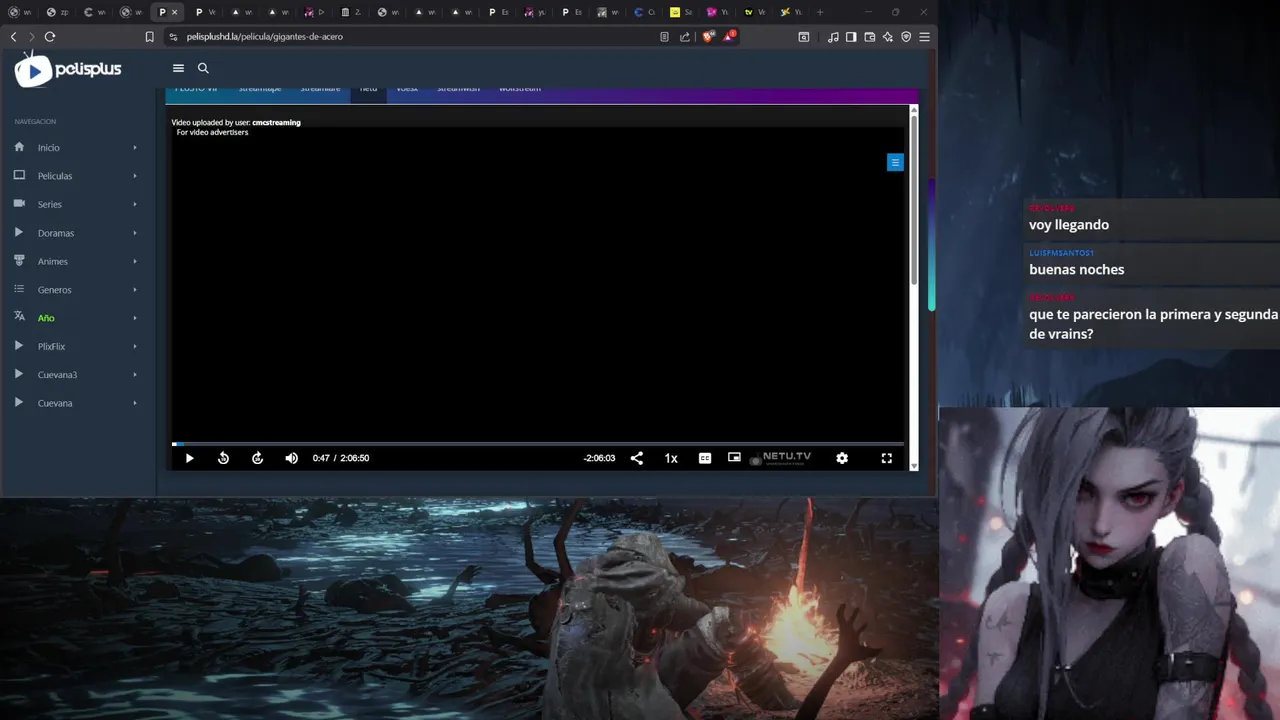This screenshot has height=720, width=1280.
Task: Click the pelisplus logo
Action: (x=68, y=69)
